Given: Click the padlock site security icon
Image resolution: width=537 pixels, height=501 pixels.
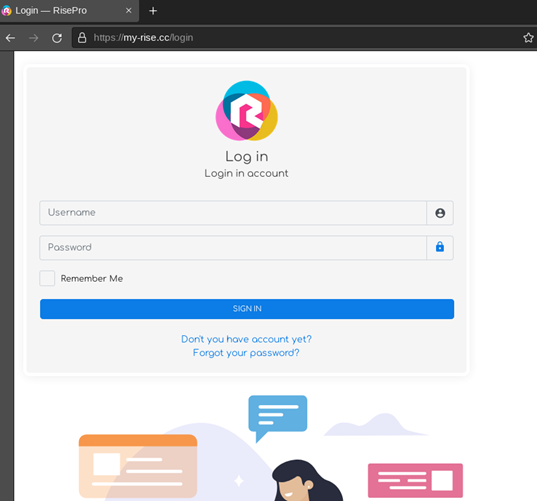Looking at the screenshot, I should pos(82,38).
